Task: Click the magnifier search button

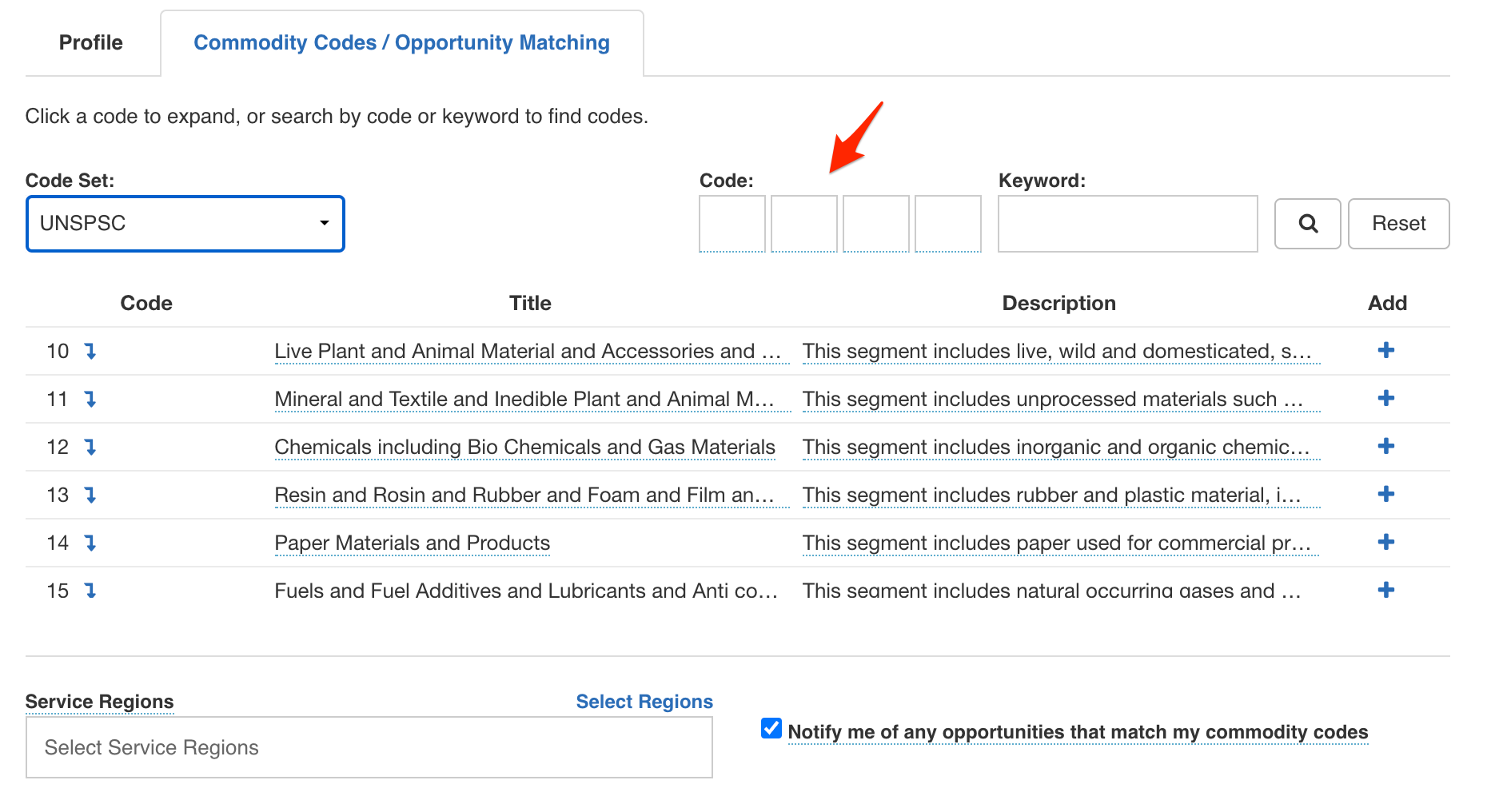Action: click(1307, 224)
